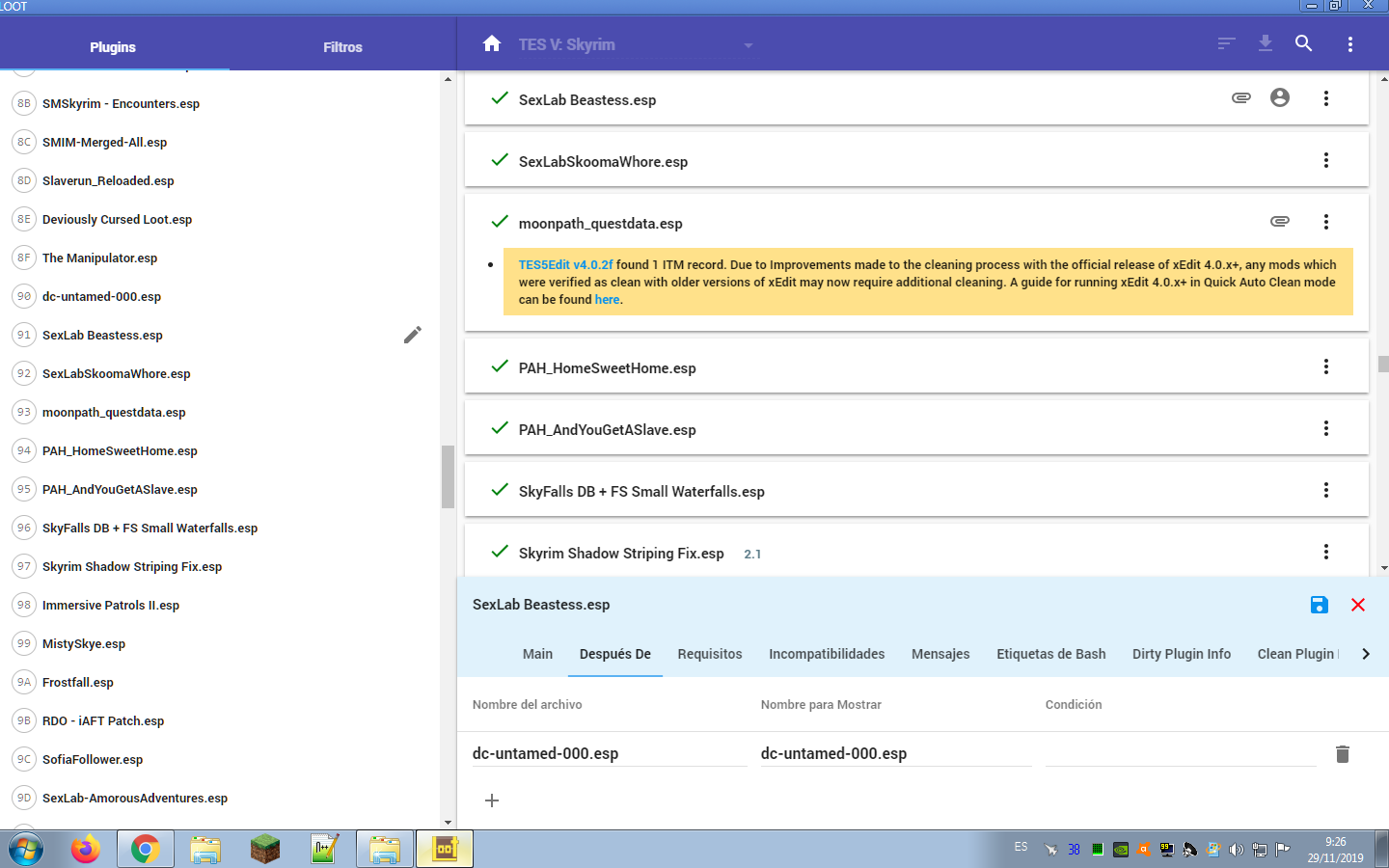Switch to the Mensajes editor tab
The image size is (1389, 868).
[940, 654]
